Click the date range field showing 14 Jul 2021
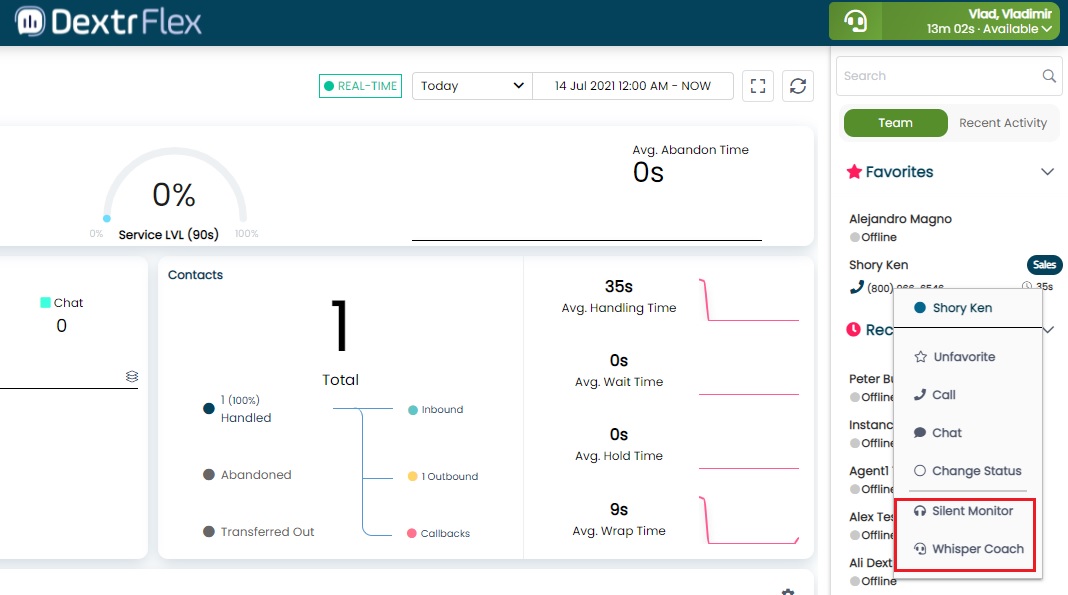The height and width of the screenshot is (595, 1068). tap(633, 86)
